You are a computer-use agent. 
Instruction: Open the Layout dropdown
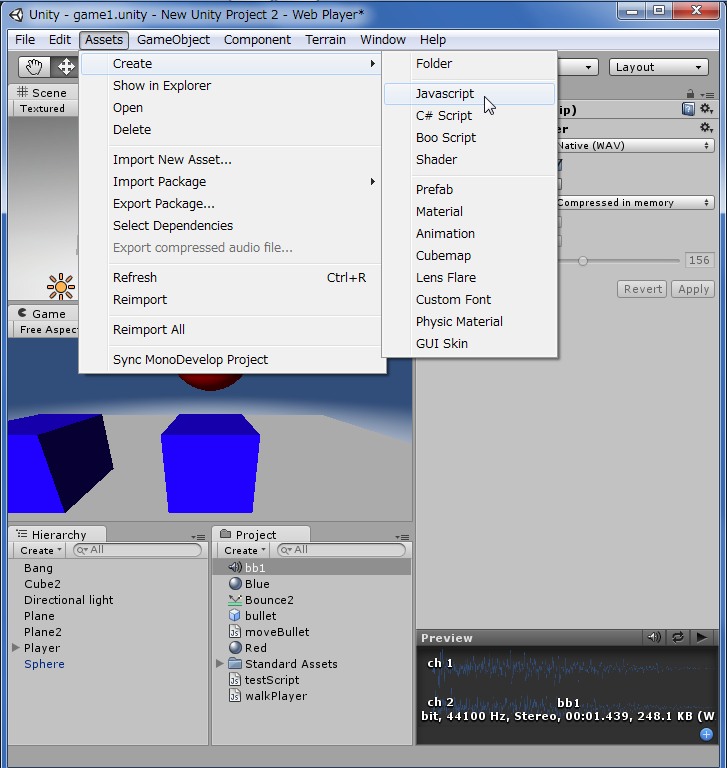[659, 67]
